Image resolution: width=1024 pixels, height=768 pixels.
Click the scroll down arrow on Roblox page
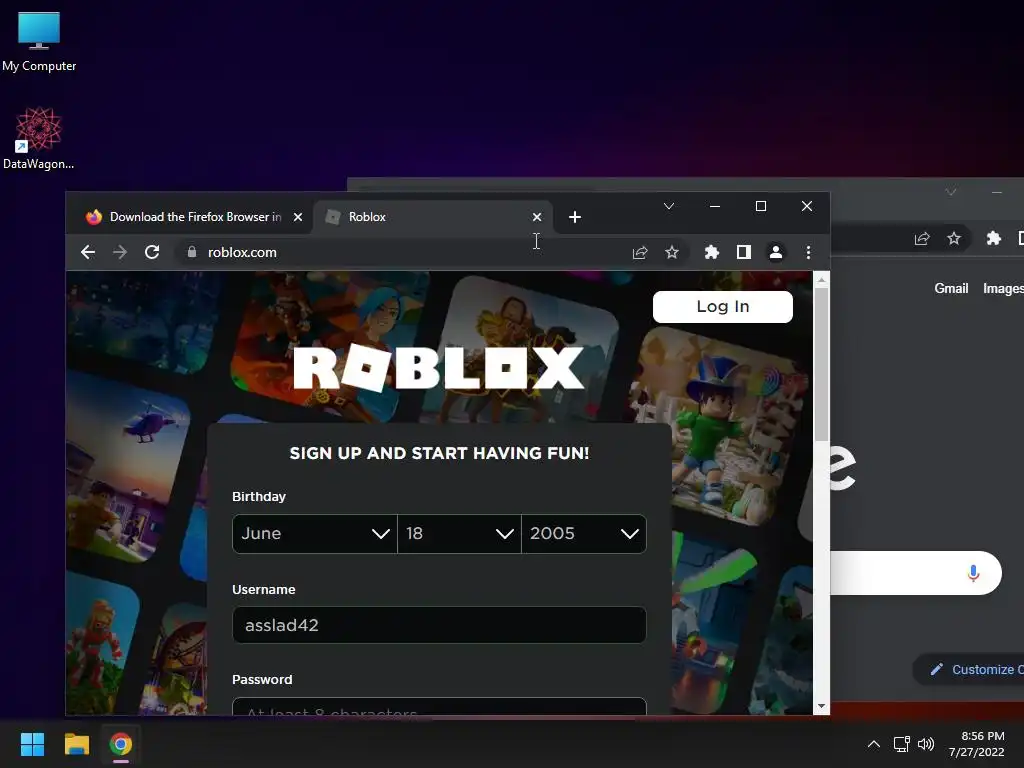(822, 706)
